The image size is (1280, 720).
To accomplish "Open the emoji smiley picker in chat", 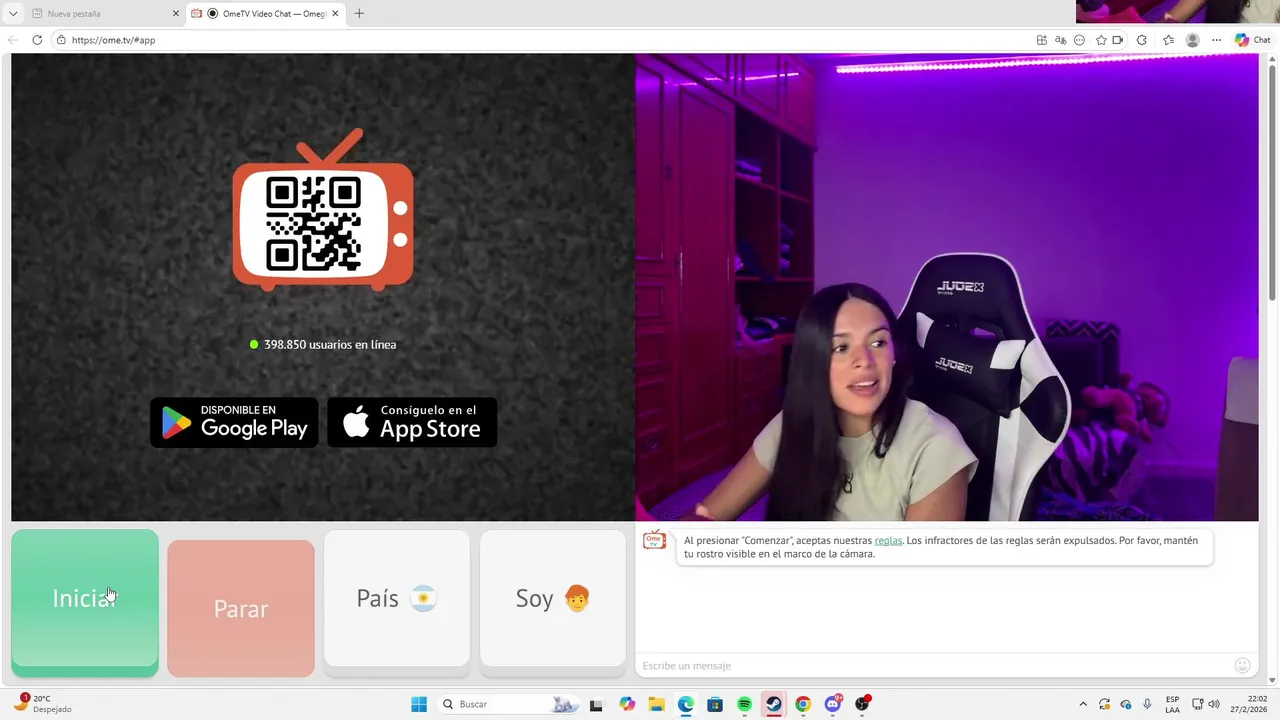I will coord(1243,665).
